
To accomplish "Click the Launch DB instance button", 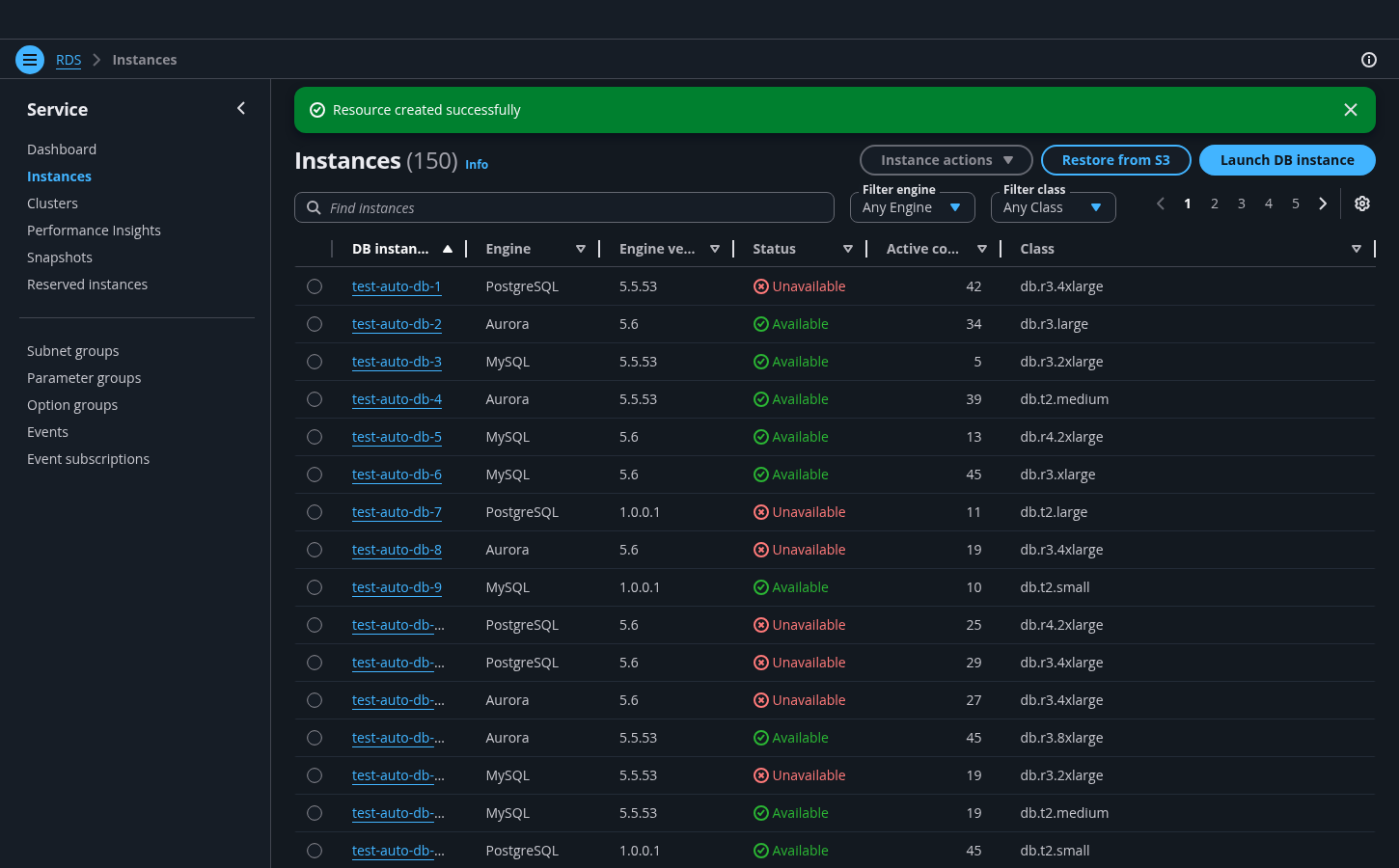I will click(1286, 160).
